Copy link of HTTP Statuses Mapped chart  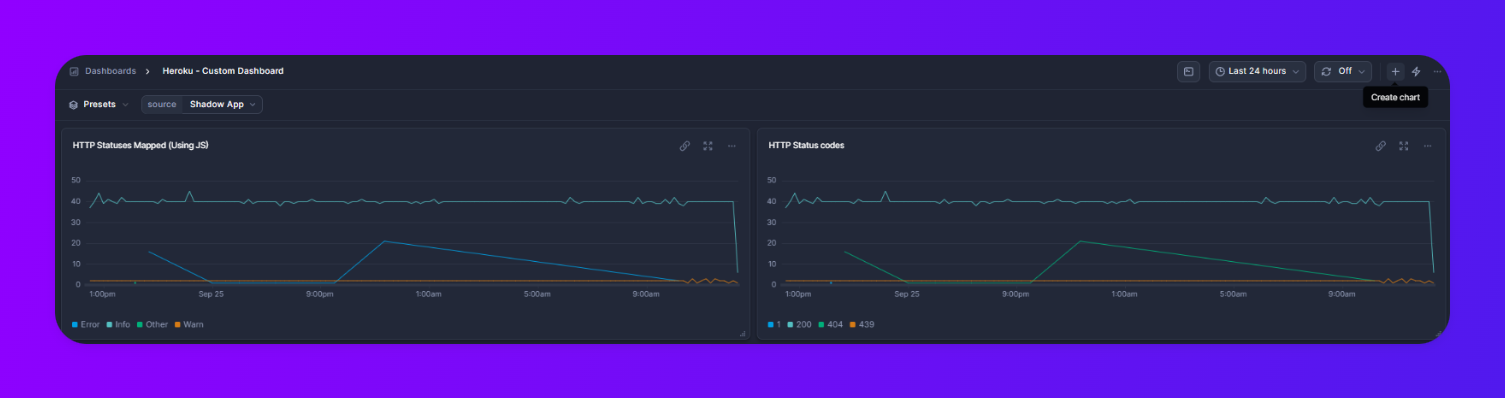[x=684, y=146]
